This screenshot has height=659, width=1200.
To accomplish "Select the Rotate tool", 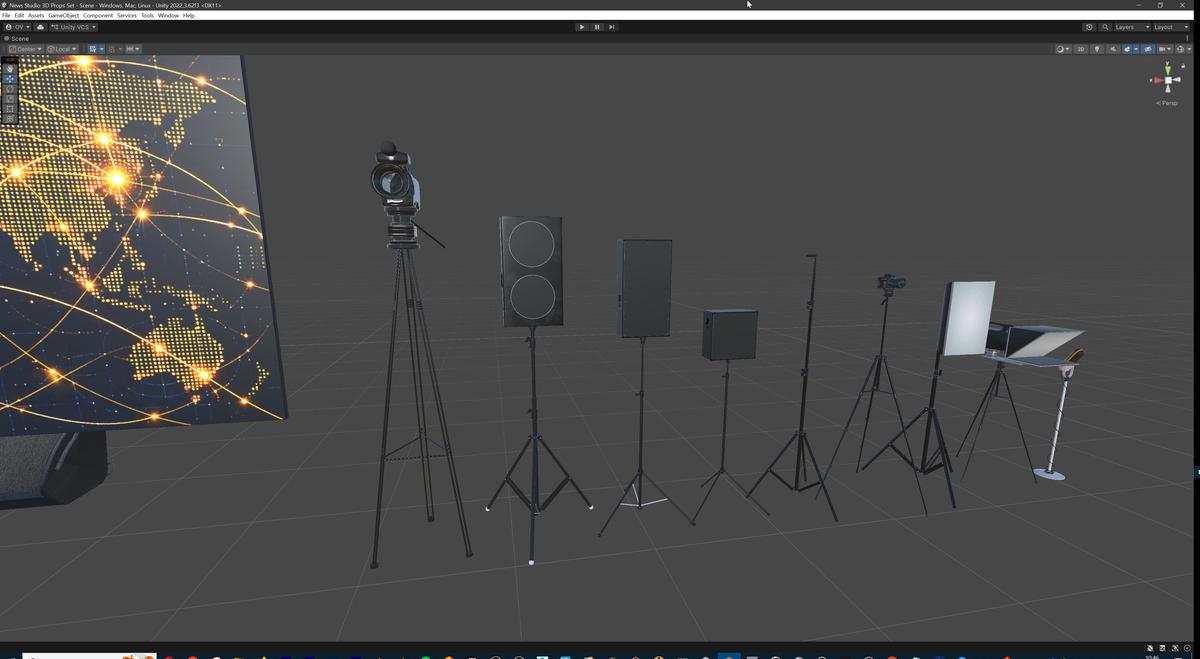I will 10,89.
